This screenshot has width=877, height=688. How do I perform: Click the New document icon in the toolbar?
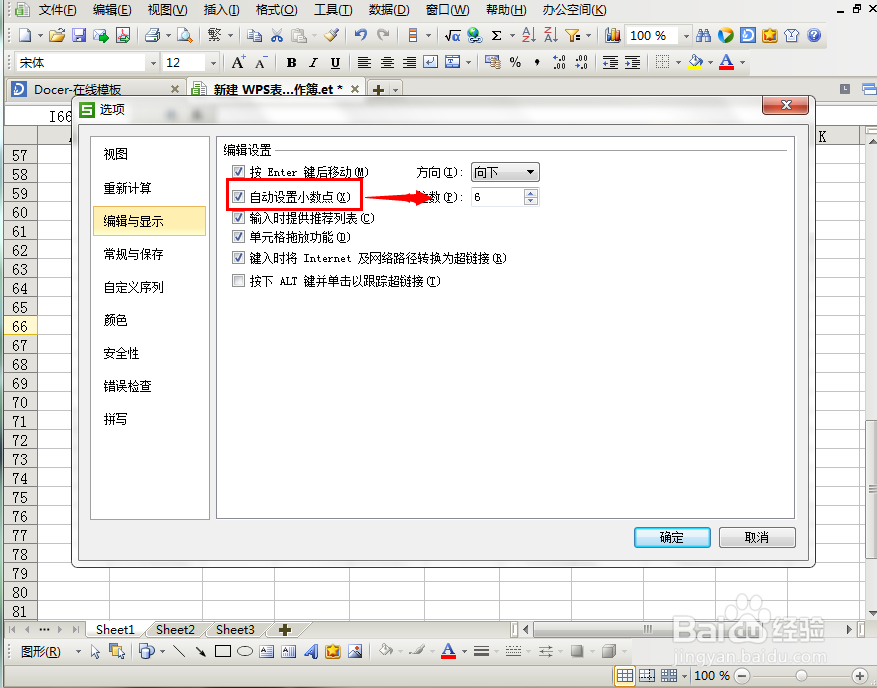click(25, 35)
